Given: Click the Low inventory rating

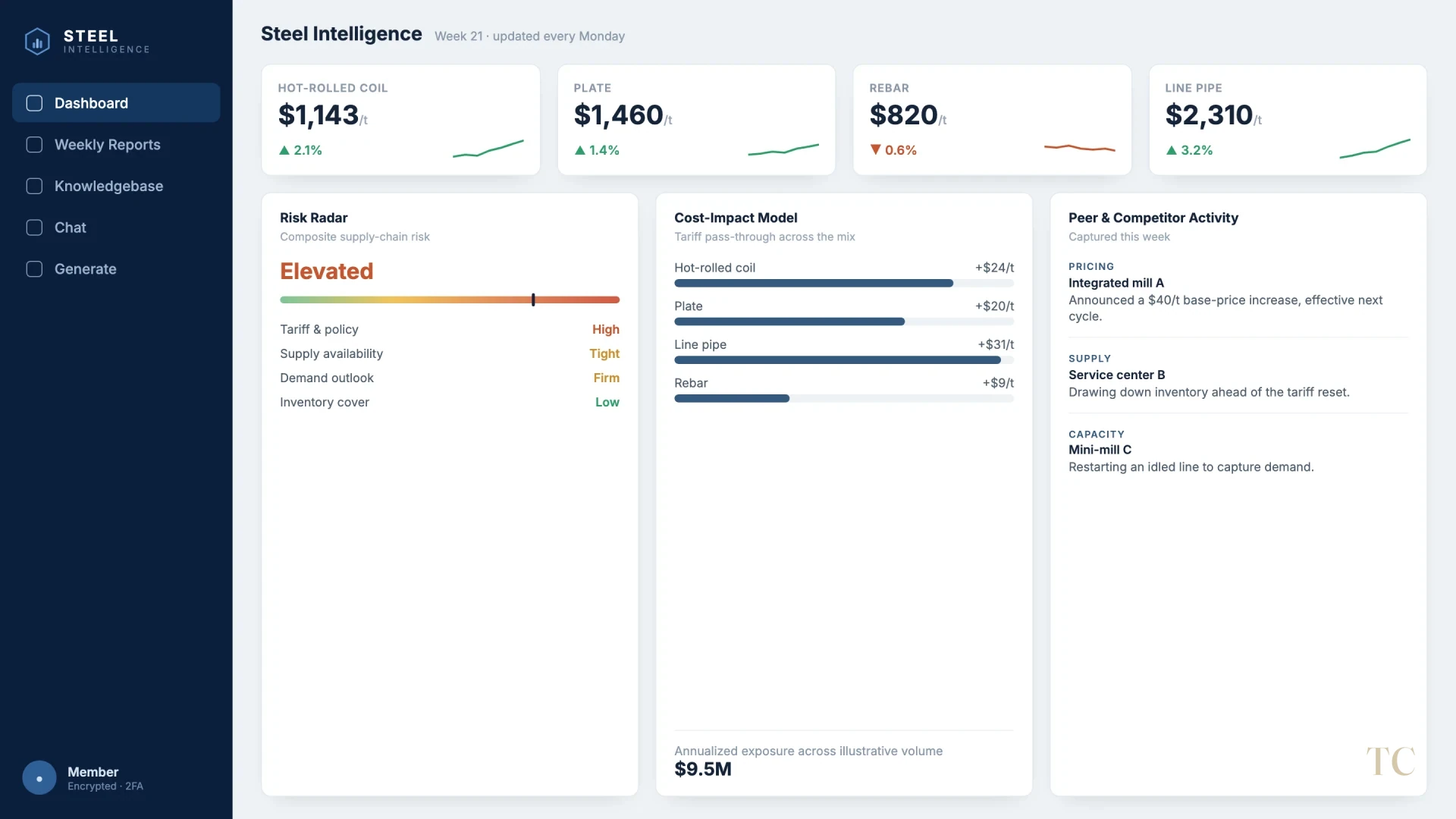Looking at the screenshot, I should click(607, 402).
